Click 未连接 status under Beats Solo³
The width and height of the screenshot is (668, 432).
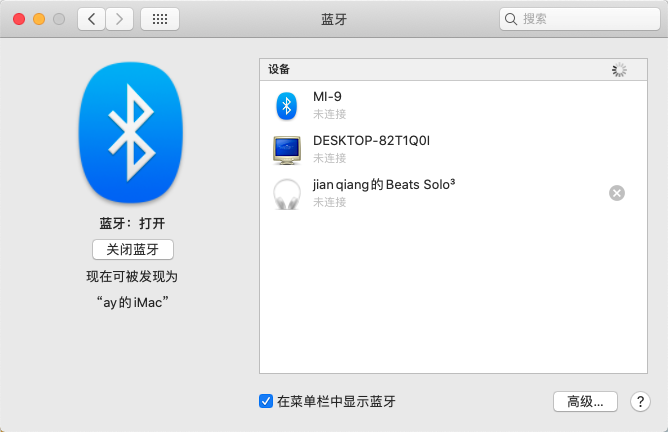click(330, 202)
